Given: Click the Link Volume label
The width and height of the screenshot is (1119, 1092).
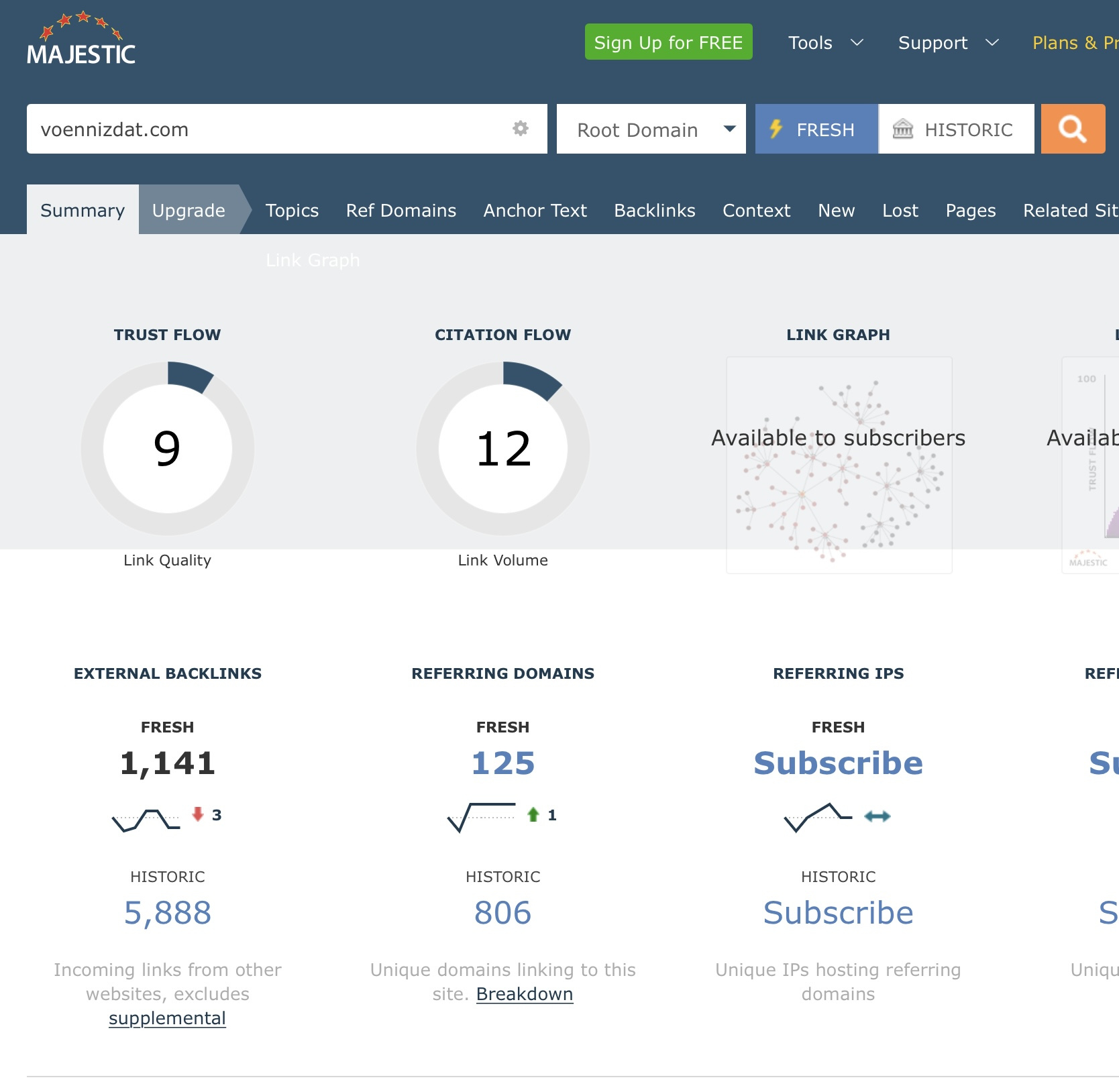Looking at the screenshot, I should click(503, 560).
